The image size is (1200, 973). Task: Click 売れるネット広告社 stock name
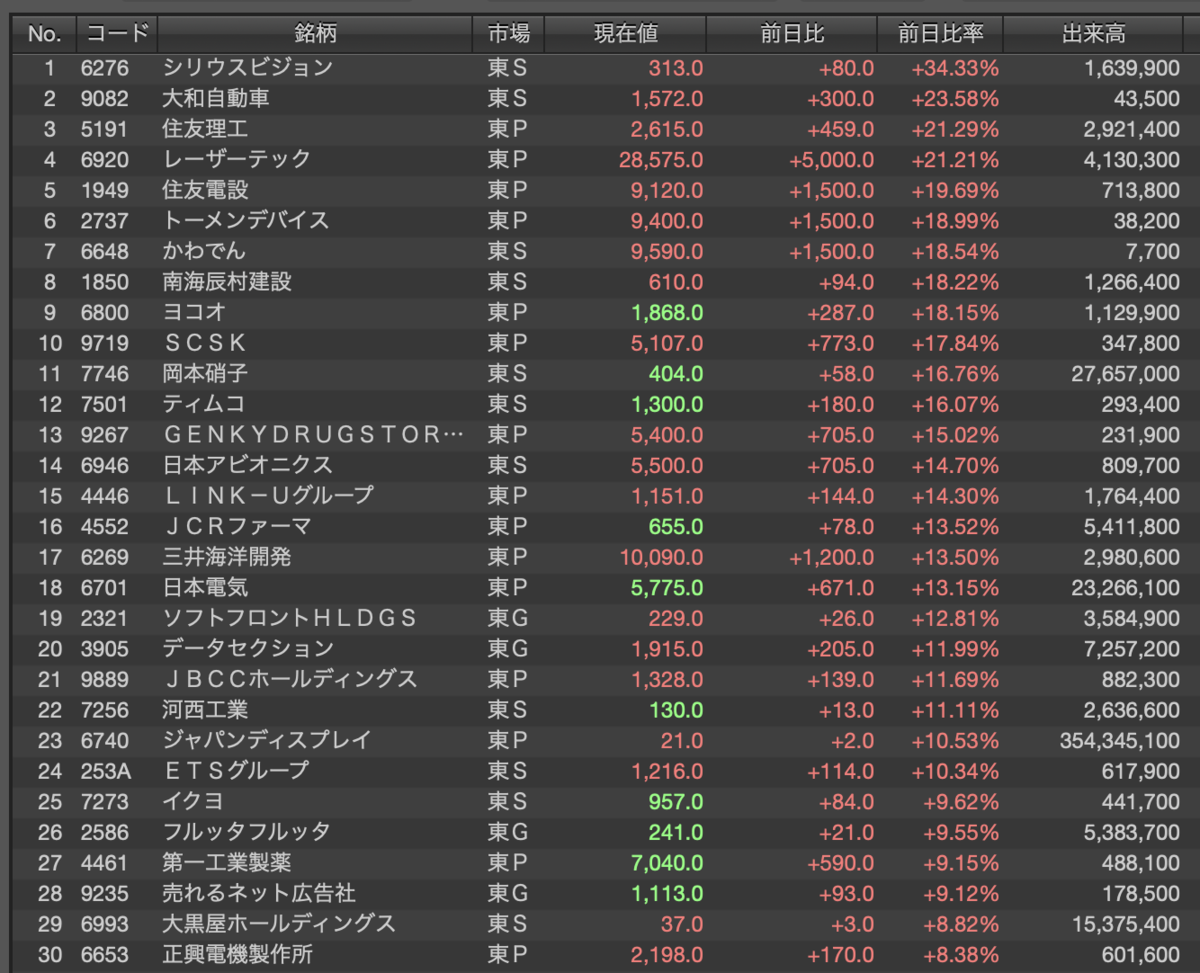pyautogui.click(x=258, y=892)
